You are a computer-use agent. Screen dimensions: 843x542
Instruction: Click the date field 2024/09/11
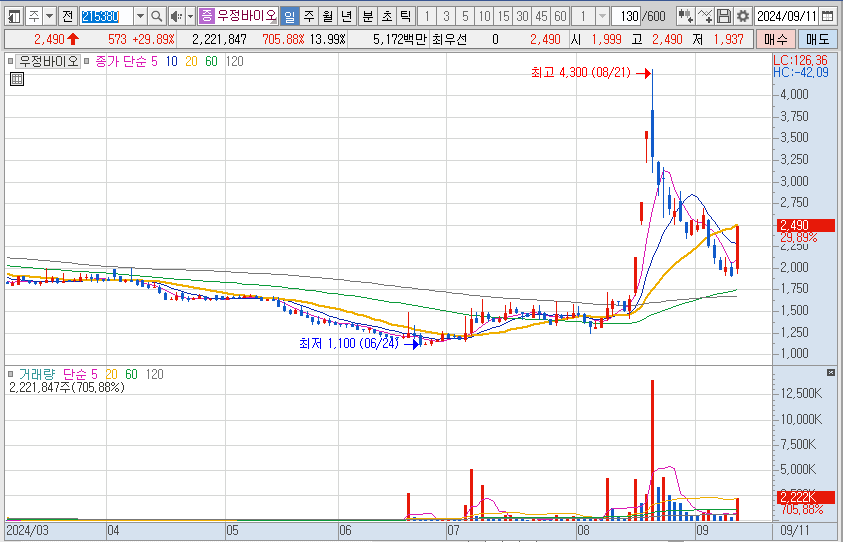[787, 17]
